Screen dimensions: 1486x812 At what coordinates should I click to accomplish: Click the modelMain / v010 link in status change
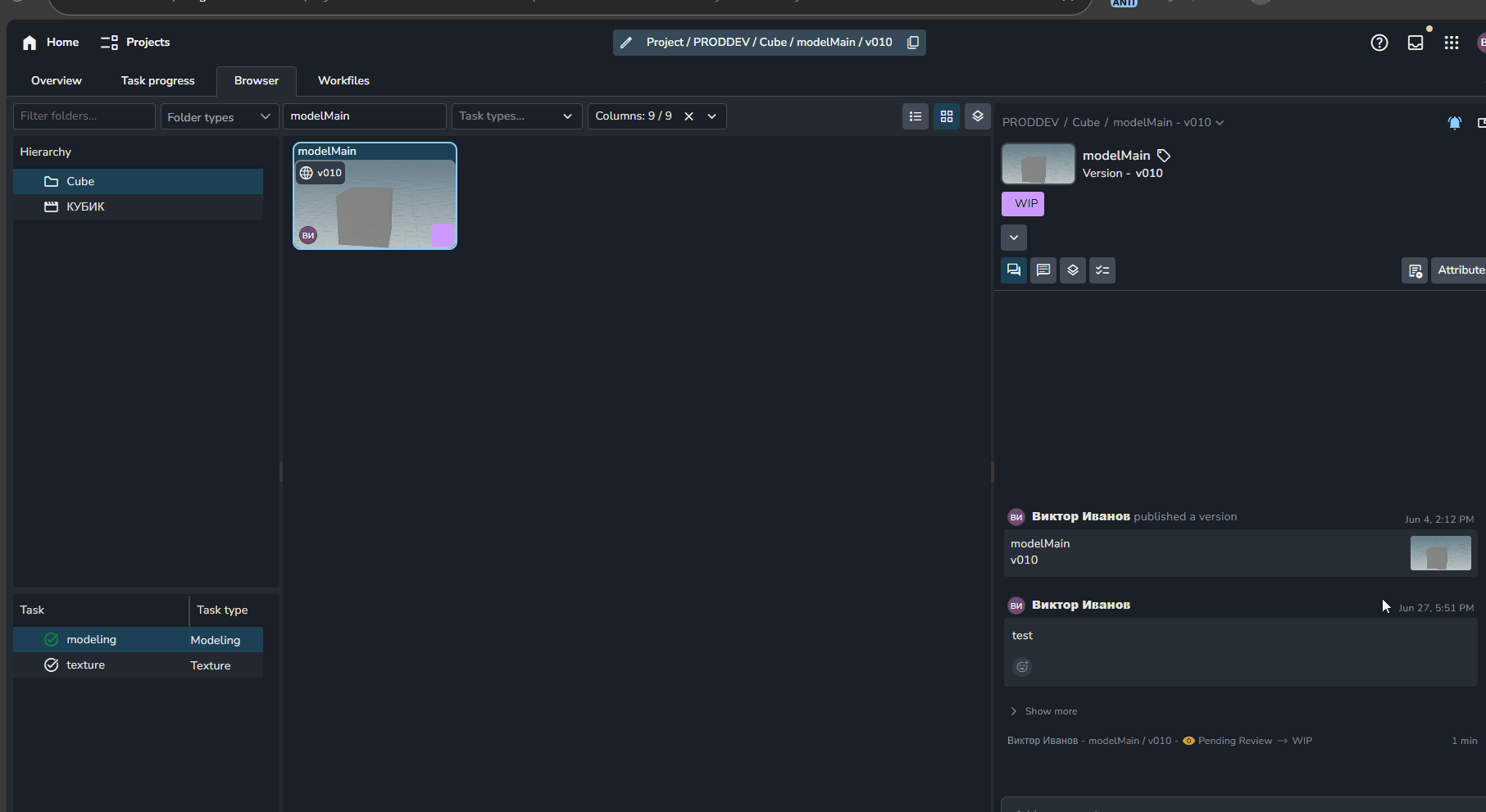[x=1129, y=741]
